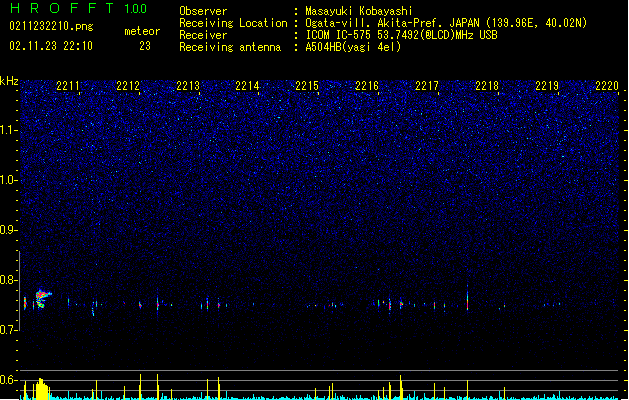This screenshot has width=629, height=400.
Task: Click the observer name Masayuki Kobayashi
Action: click(x=359, y=11)
